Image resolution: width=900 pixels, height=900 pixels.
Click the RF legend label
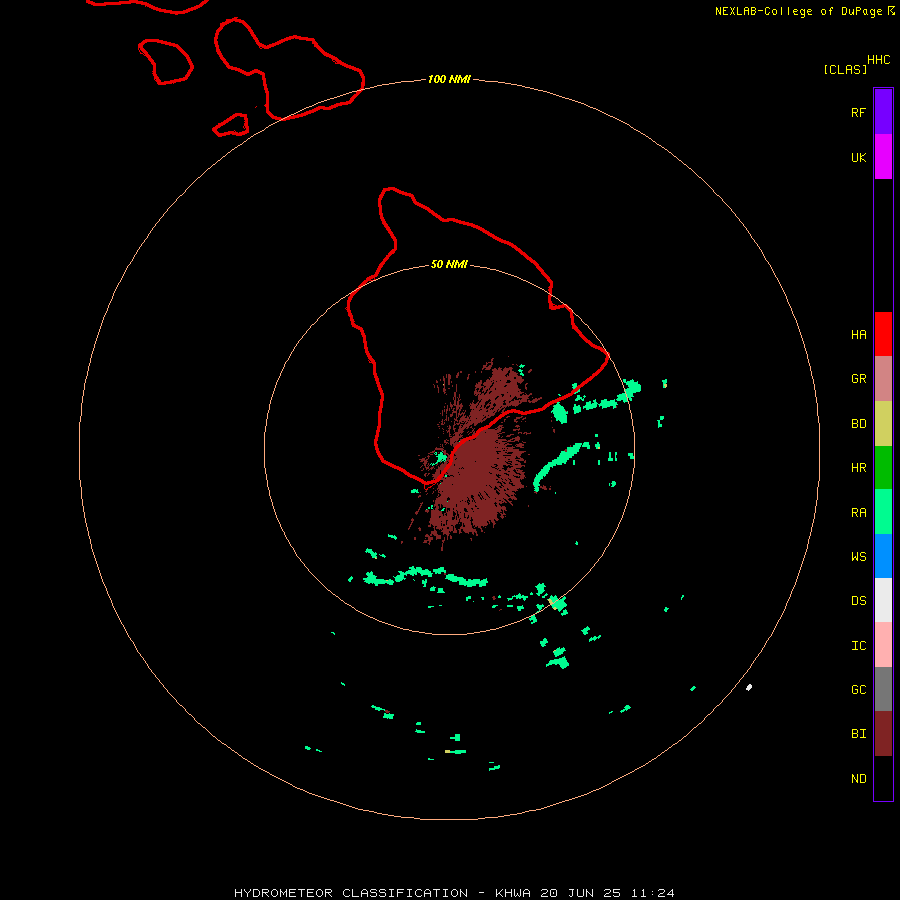pyautogui.click(x=858, y=112)
